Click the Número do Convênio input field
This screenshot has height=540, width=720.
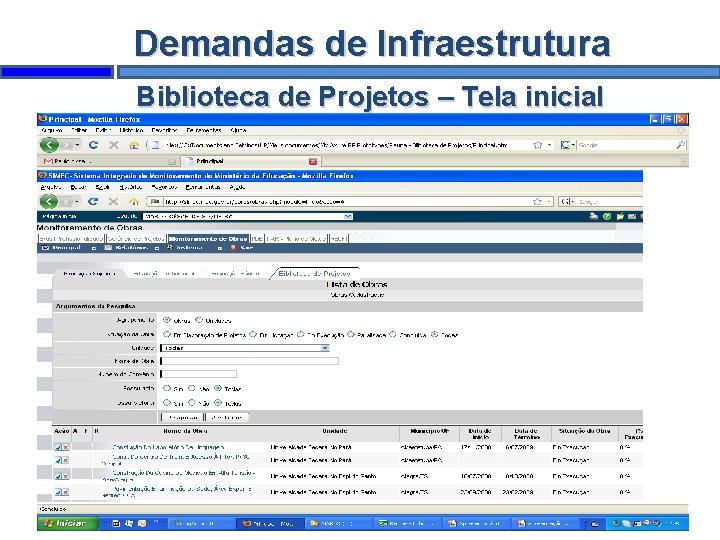pos(199,374)
